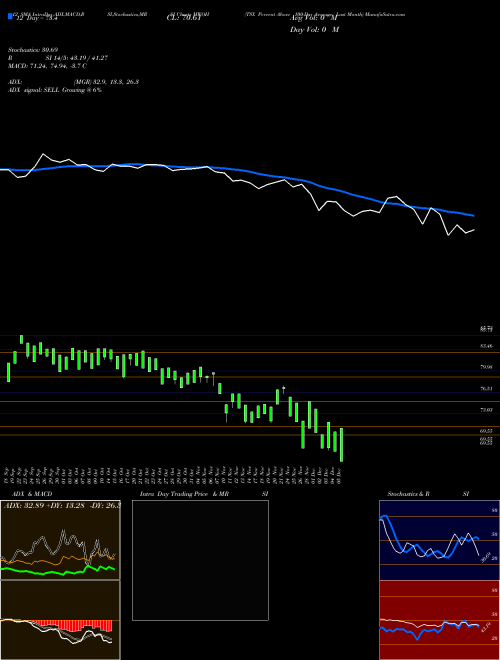Select 'ADX: 32.89 +DY: 13.28 -DY: 26.3' header
This screenshot has width=500, height=660.
coord(62,505)
